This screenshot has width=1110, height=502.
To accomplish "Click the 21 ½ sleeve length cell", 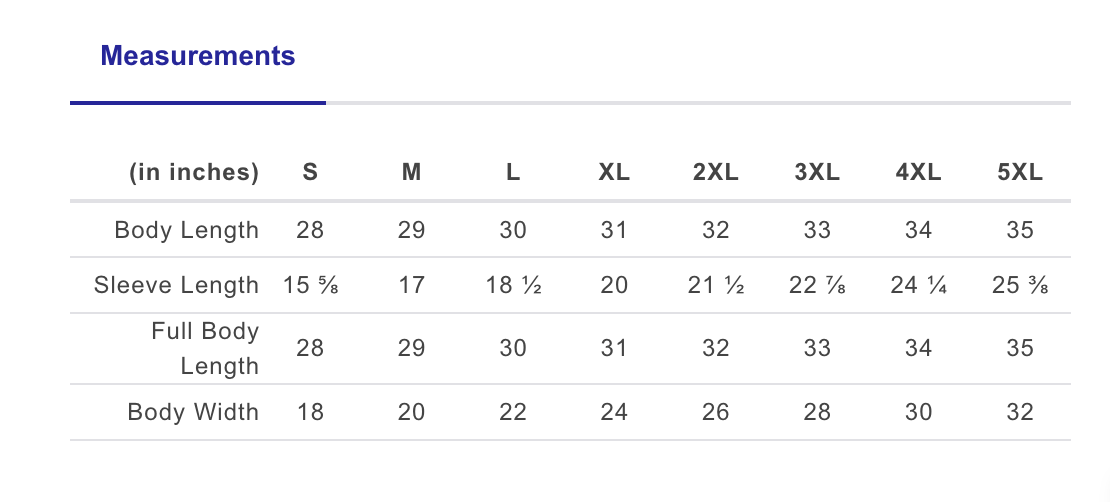I will tap(716, 285).
